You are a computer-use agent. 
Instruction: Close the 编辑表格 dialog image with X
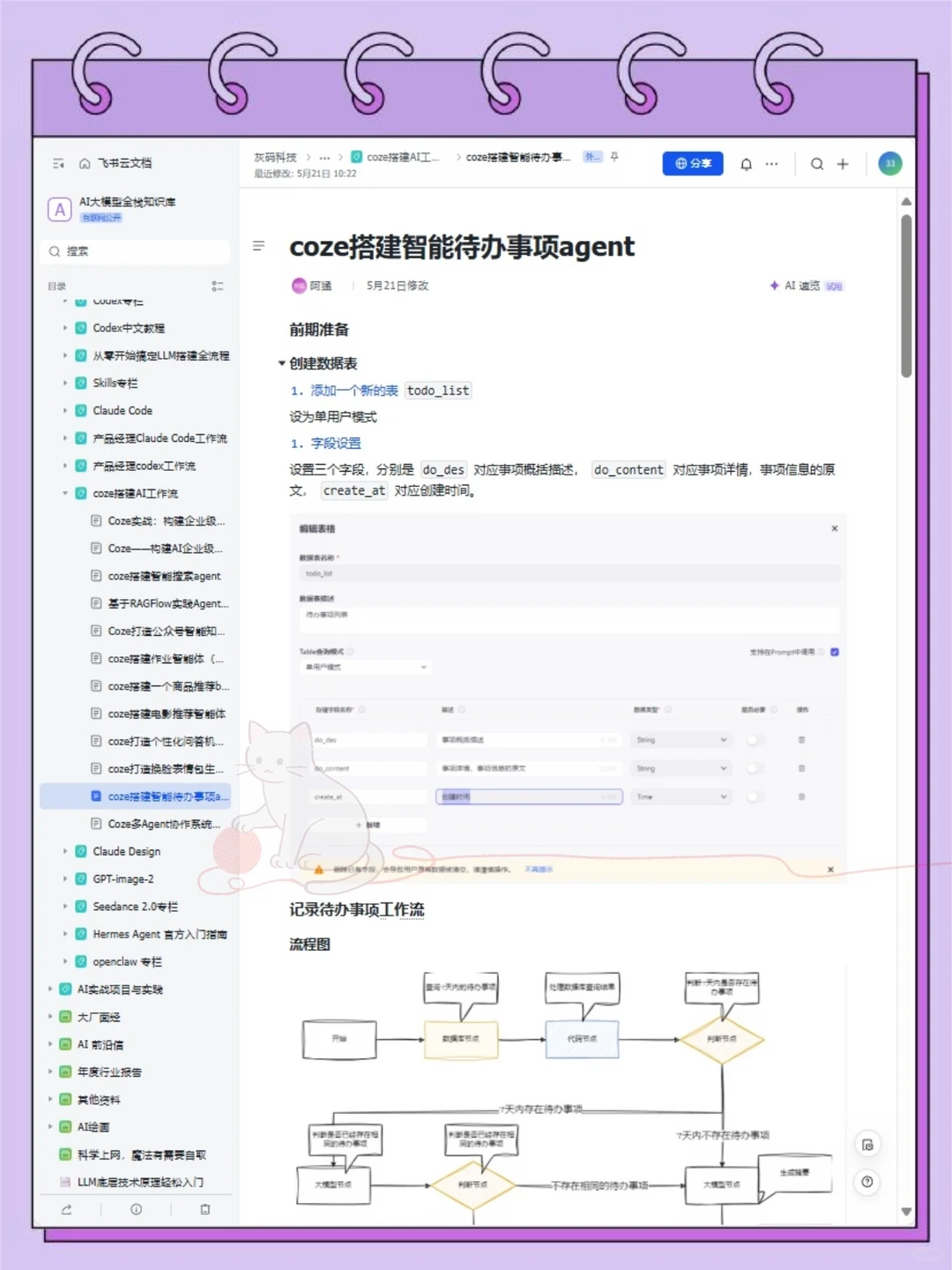(x=834, y=528)
